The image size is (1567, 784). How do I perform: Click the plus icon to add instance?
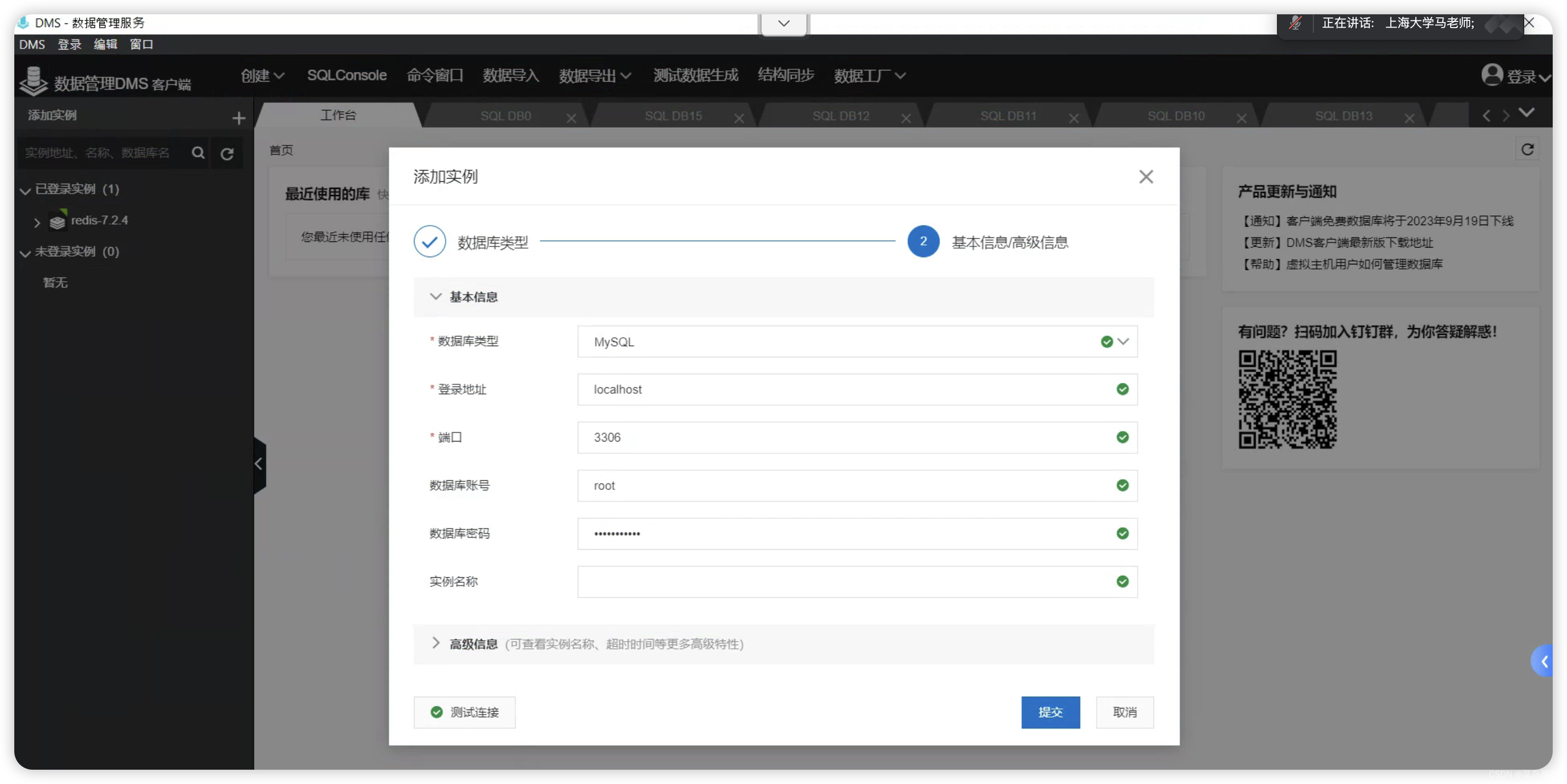[238, 117]
